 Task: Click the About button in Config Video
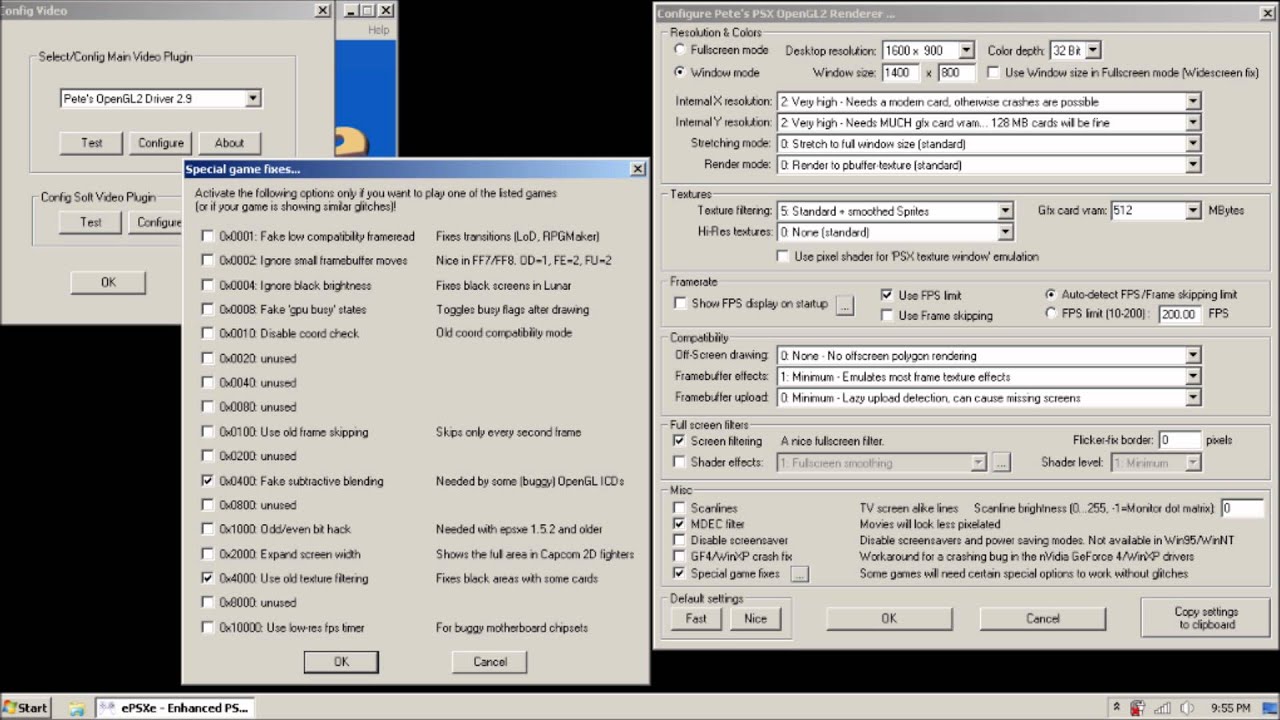[229, 143]
